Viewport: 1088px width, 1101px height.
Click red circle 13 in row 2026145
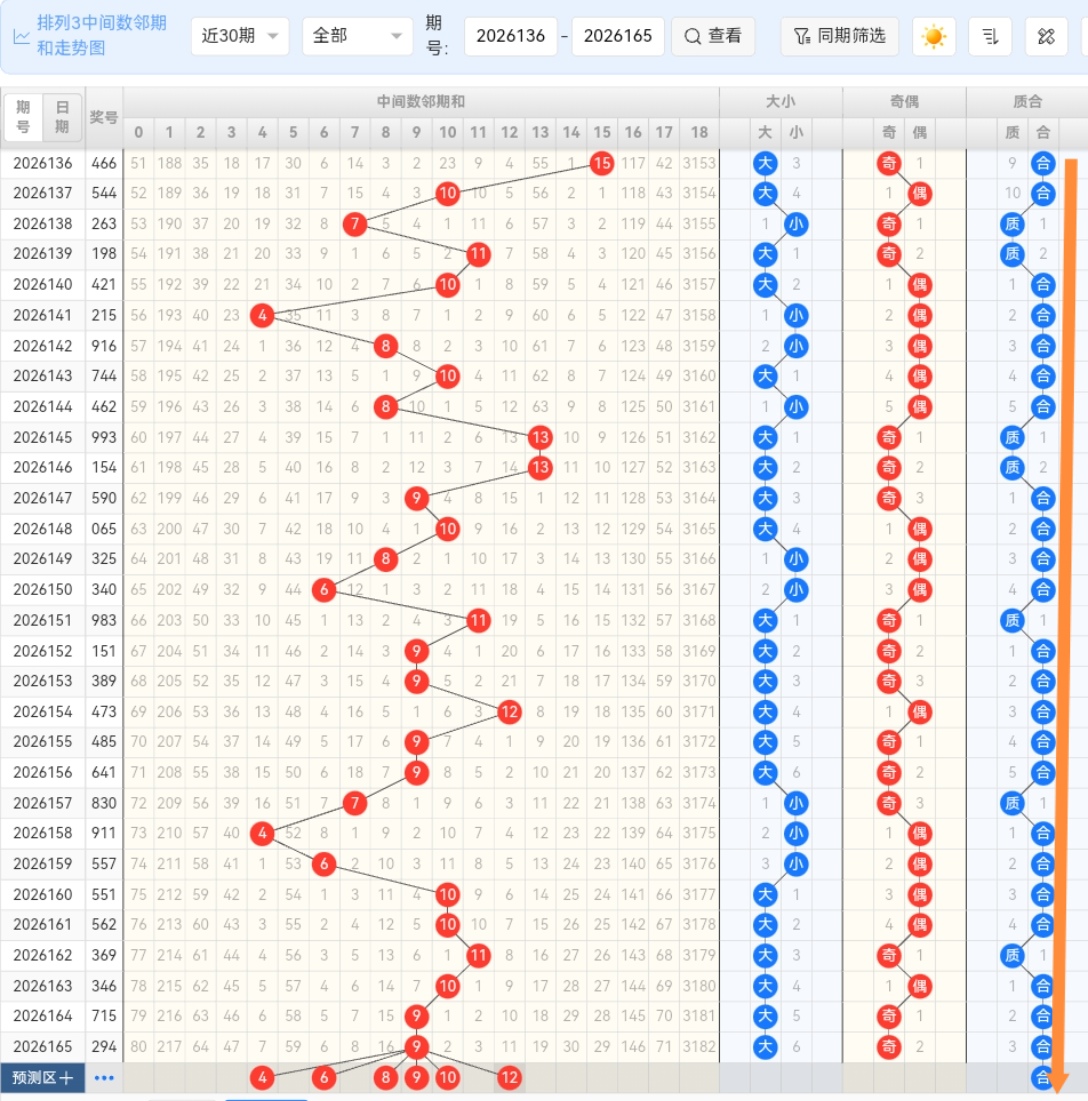tap(540, 437)
